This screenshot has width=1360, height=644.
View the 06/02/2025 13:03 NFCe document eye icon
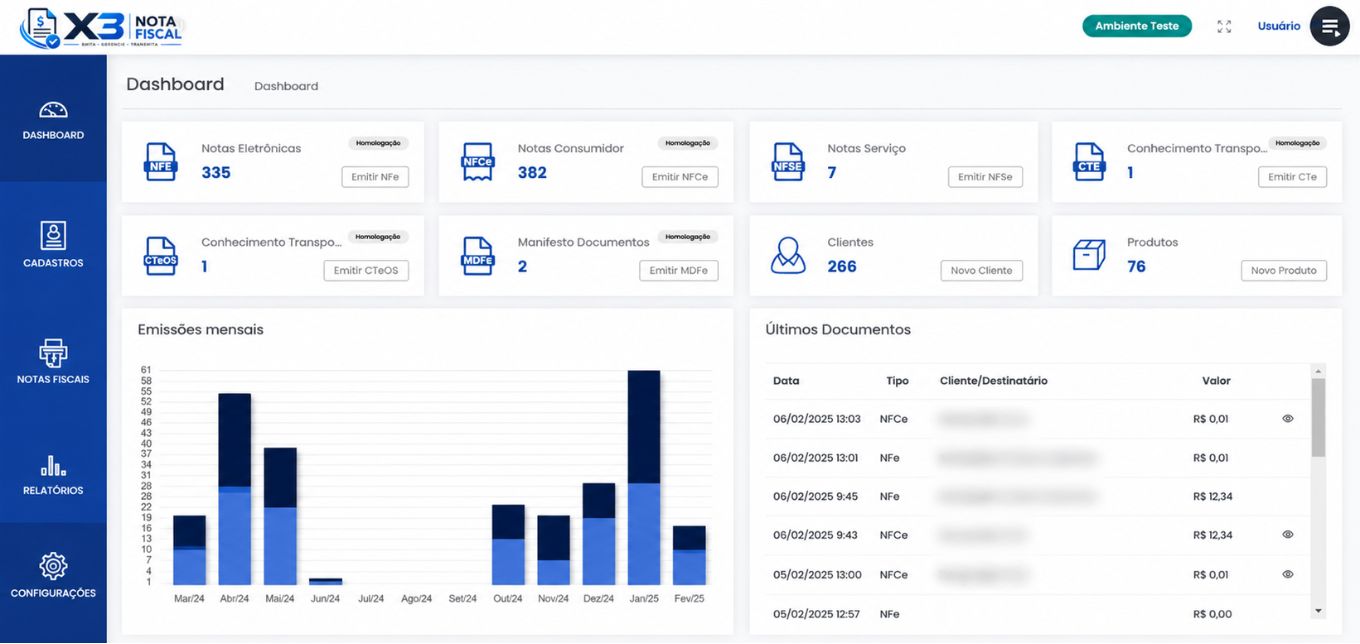point(1288,419)
